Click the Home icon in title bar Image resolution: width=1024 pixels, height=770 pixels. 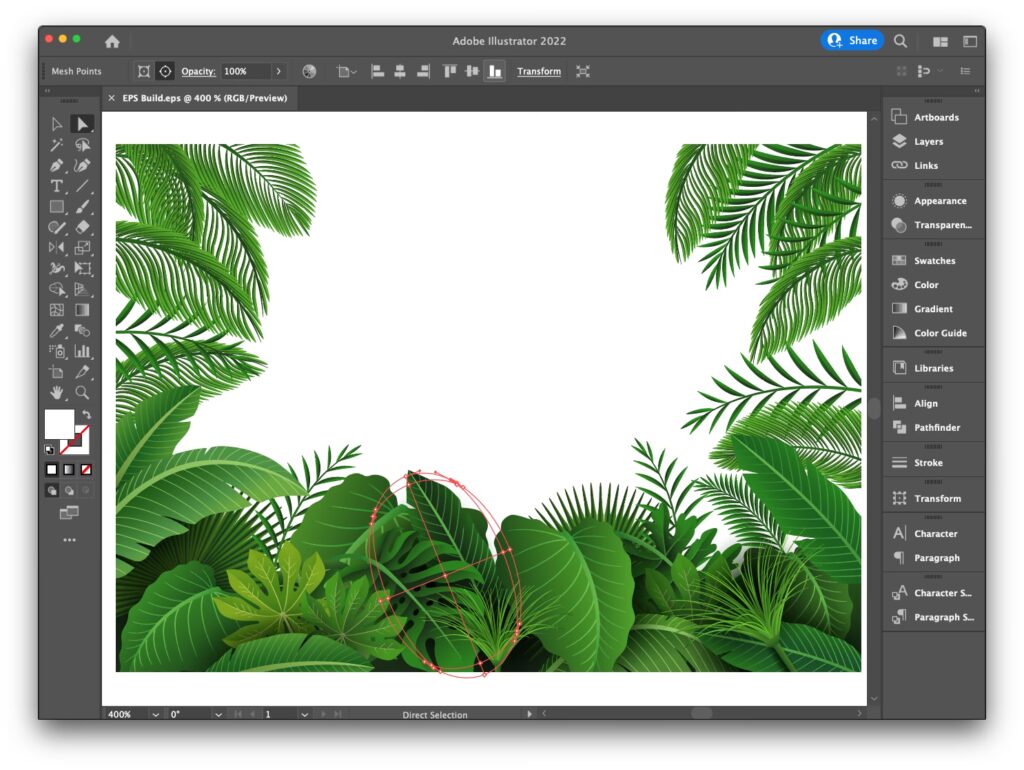[112, 41]
